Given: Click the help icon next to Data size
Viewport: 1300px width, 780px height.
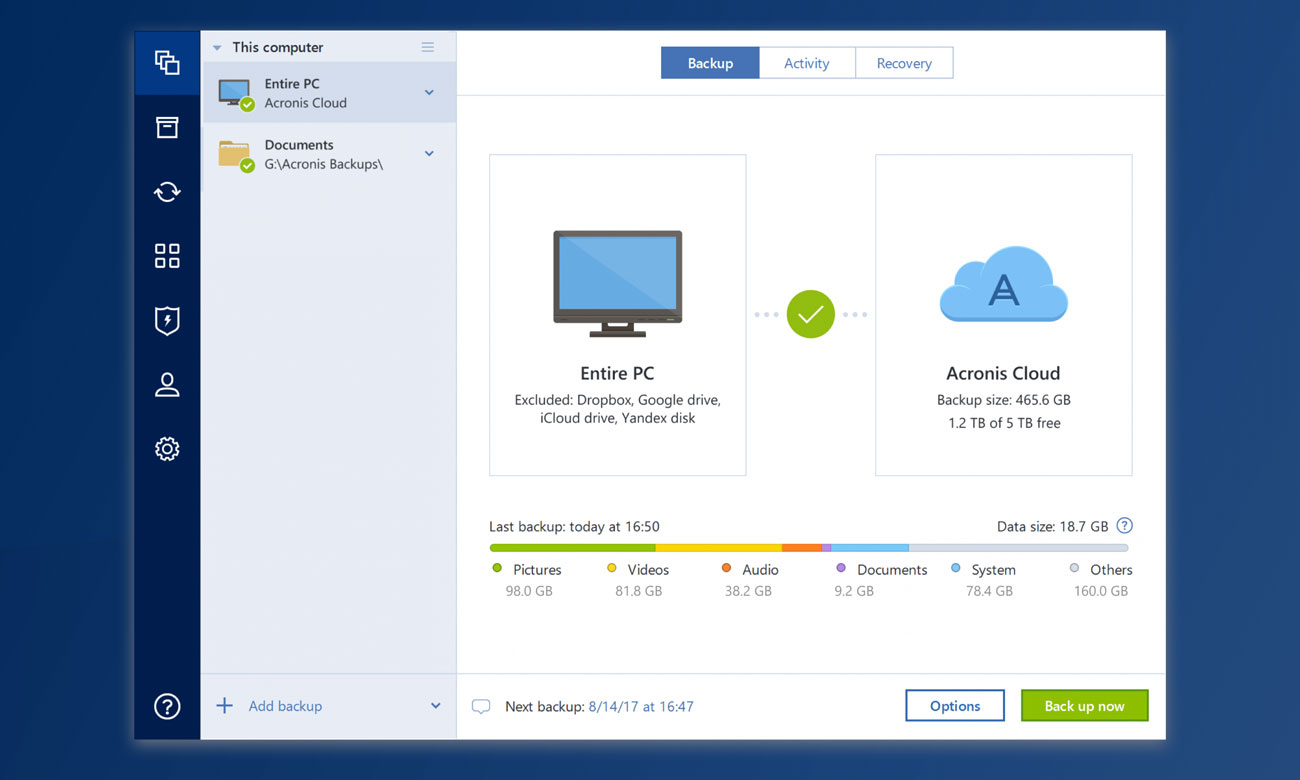Looking at the screenshot, I should click(1124, 526).
